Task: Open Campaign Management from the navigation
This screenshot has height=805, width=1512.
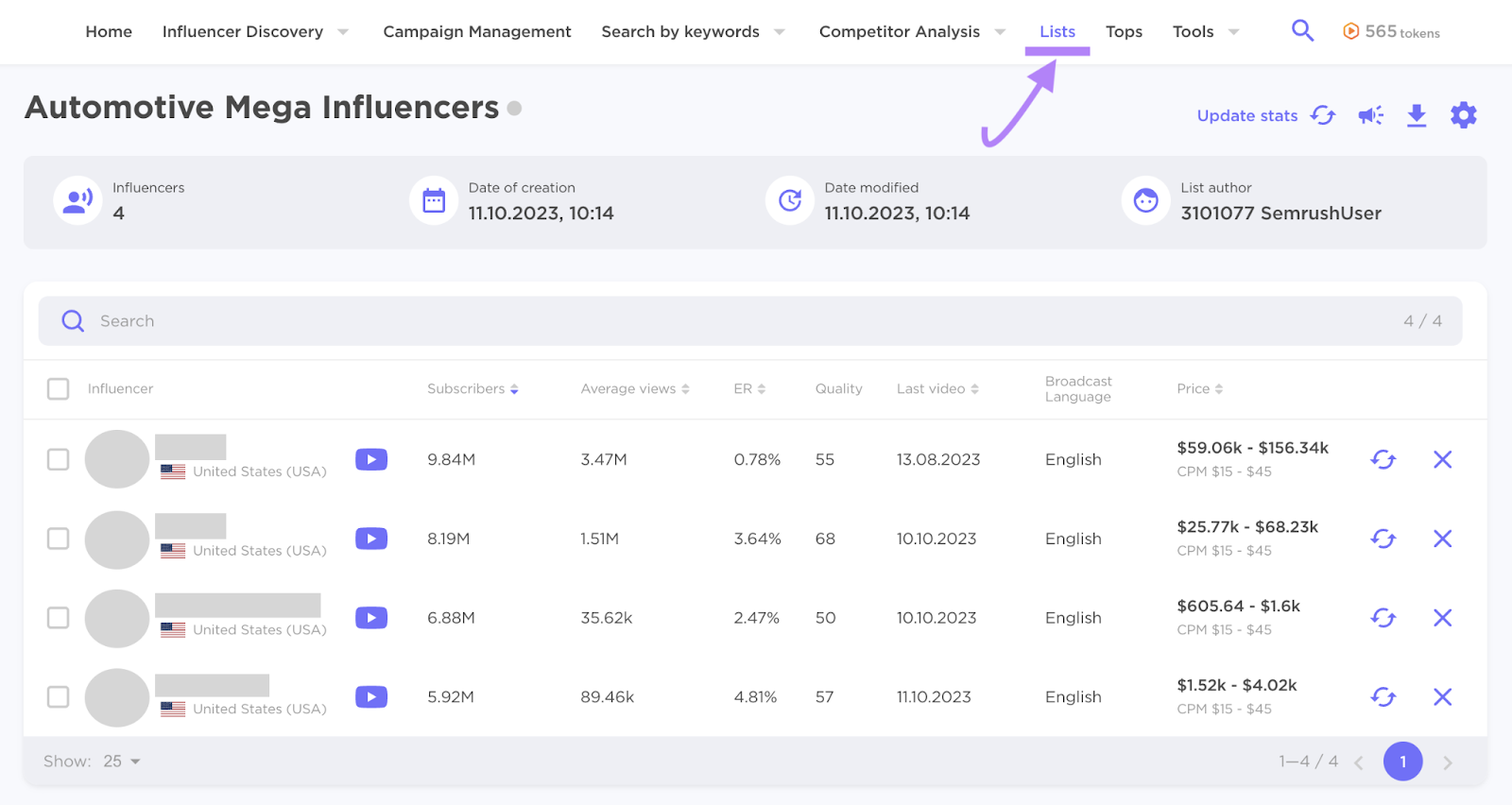Action: pyautogui.click(x=476, y=32)
